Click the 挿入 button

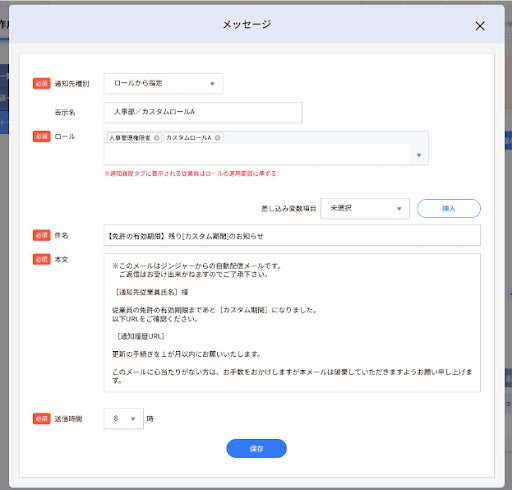coord(448,209)
